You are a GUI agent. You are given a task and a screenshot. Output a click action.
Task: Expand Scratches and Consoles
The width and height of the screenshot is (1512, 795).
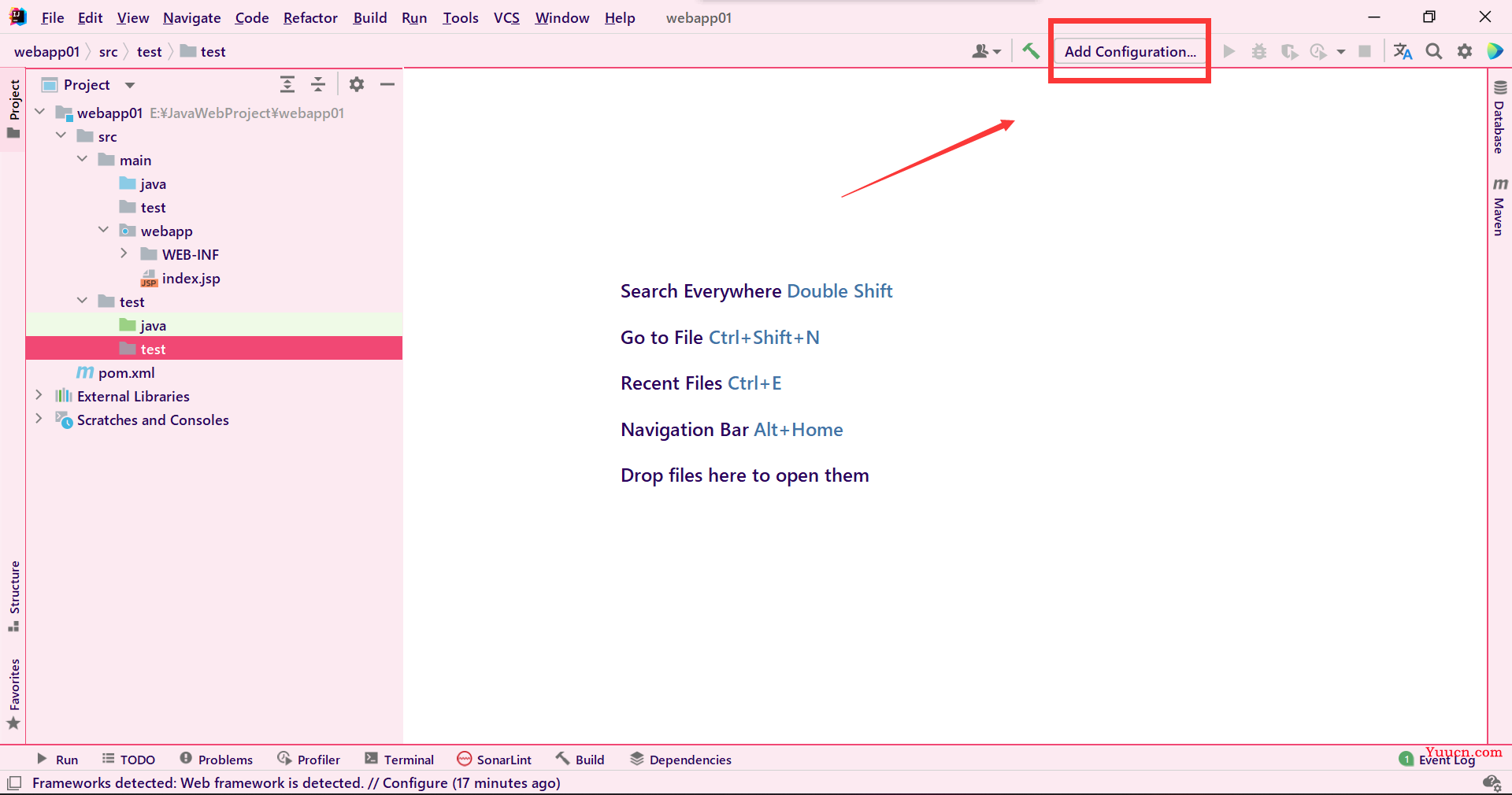pyautogui.click(x=39, y=420)
